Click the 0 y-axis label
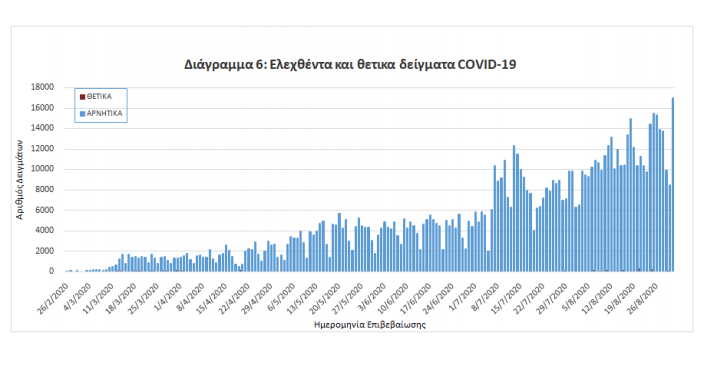Screen dimensions: 715x383 (52, 271)
